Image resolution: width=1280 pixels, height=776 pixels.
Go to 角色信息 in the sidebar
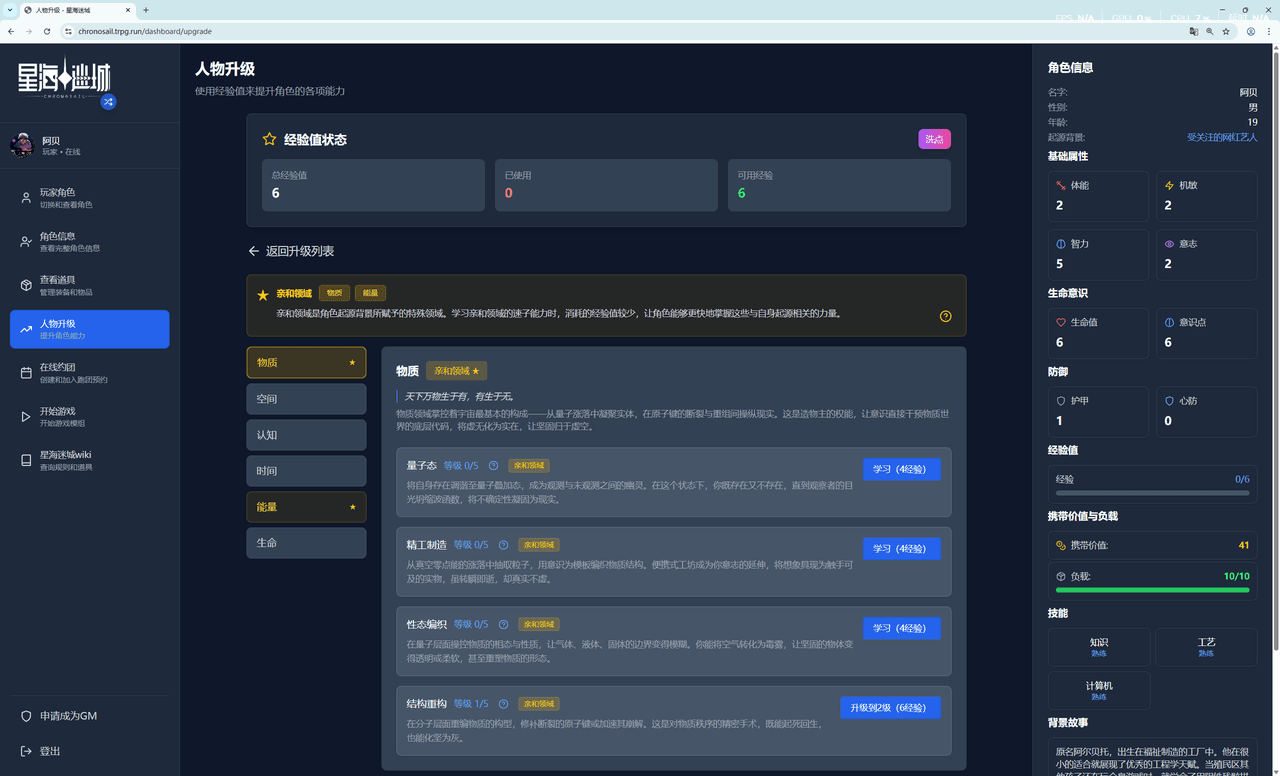click(90, 242)
